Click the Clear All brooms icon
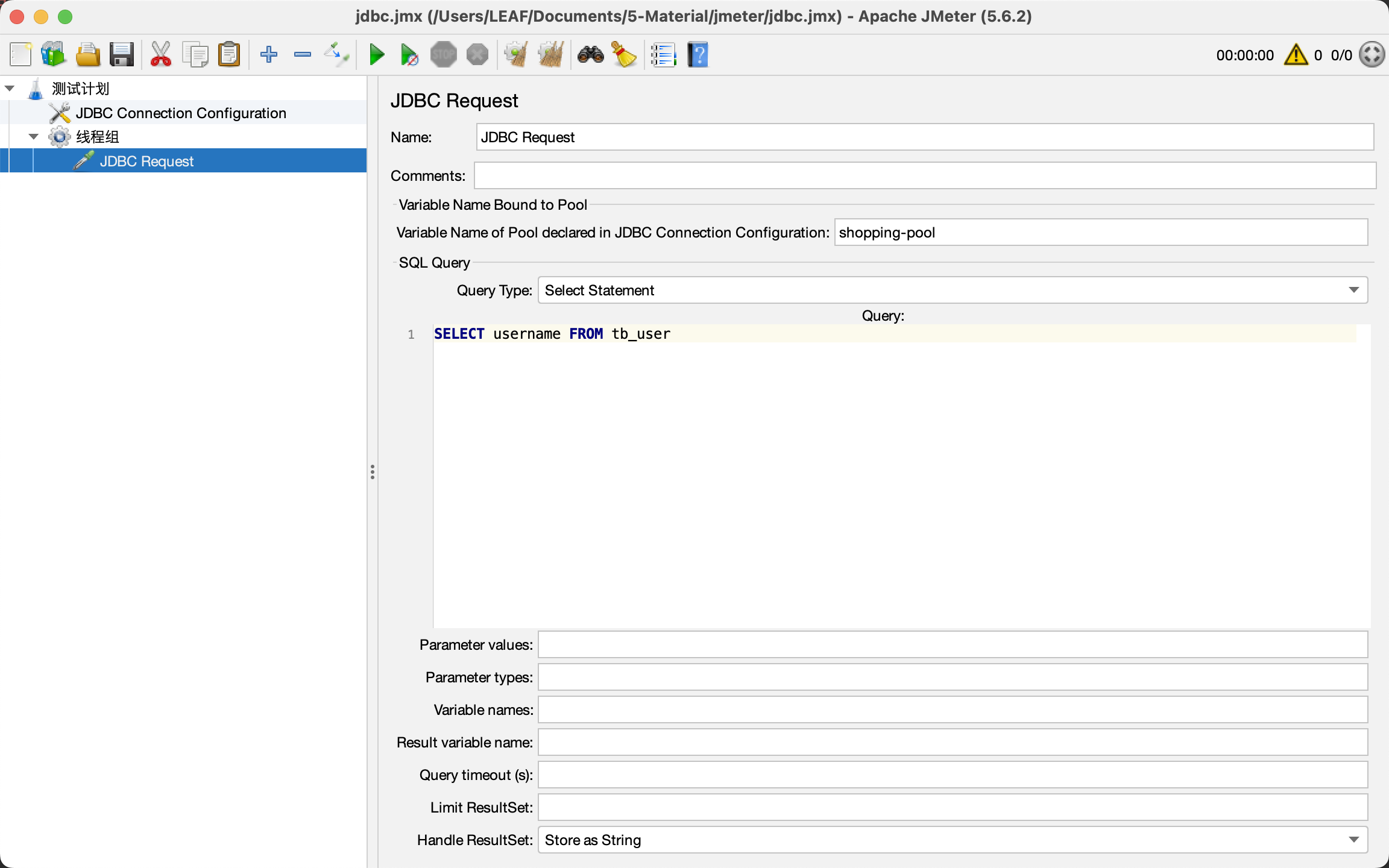The height and width of the screenshot is (868, 1389). [551, 55]
